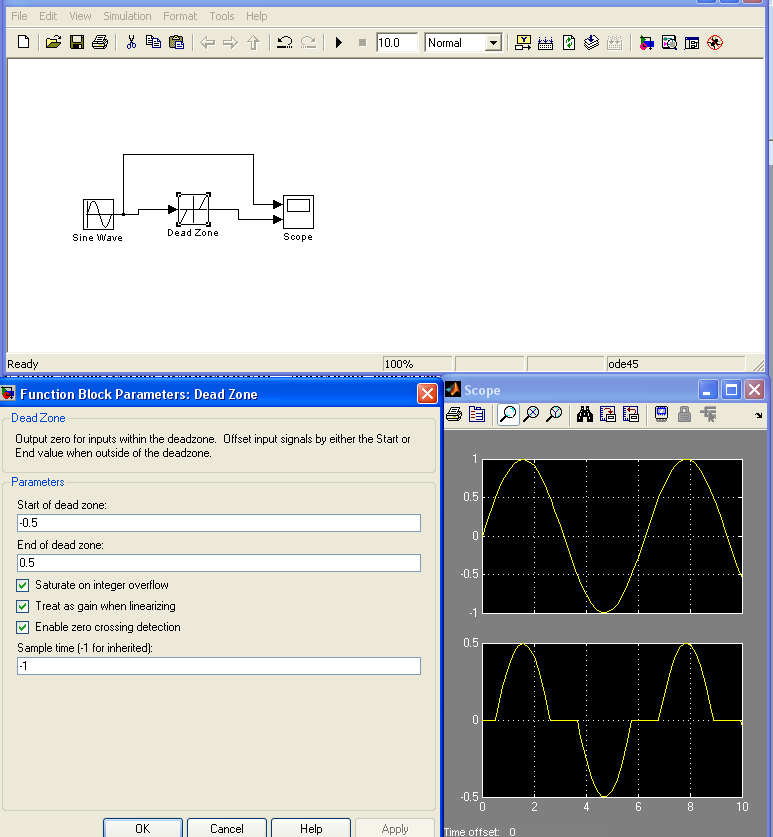Print the model with printer icon
This screenshot has width=773, height=837.
100,42
